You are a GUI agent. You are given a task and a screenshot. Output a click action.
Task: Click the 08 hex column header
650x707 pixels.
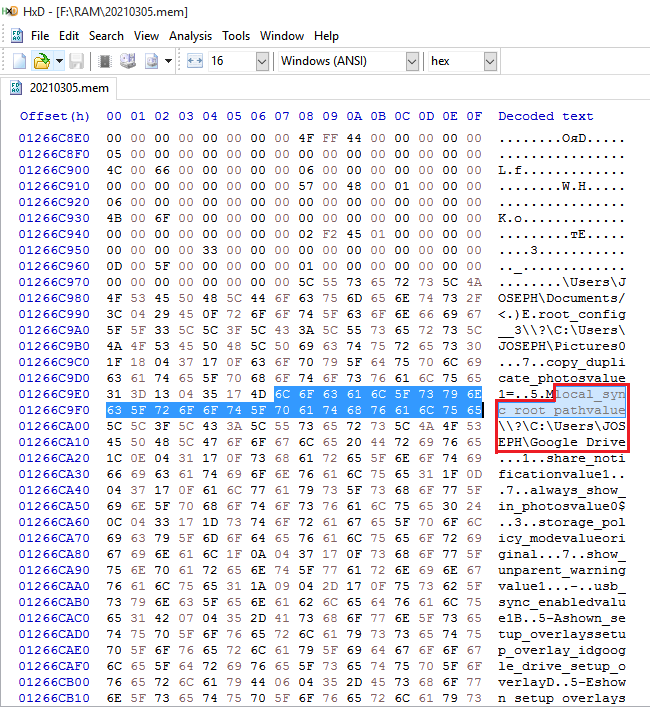pyautogui.click(x=306, y=116)
